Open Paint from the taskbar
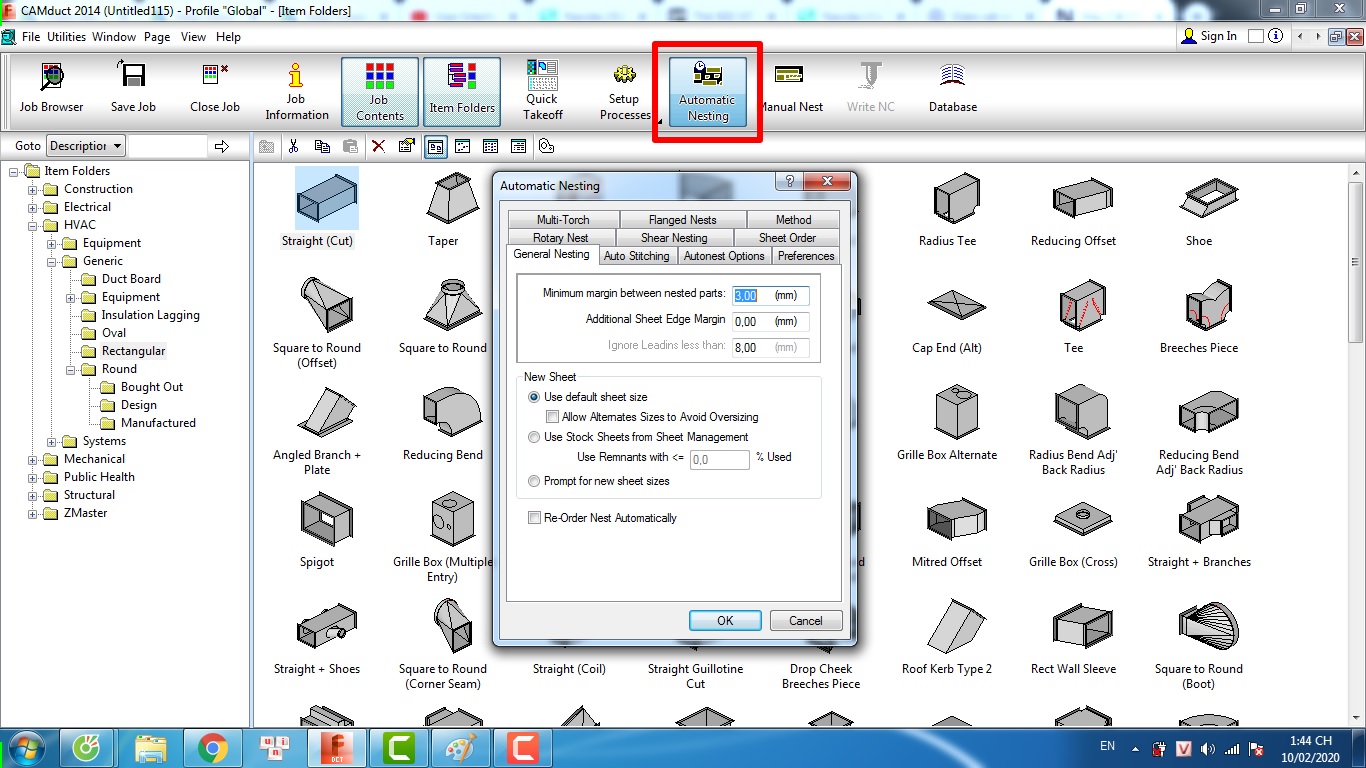This screenshot has width=1366, height=768. 460,747
